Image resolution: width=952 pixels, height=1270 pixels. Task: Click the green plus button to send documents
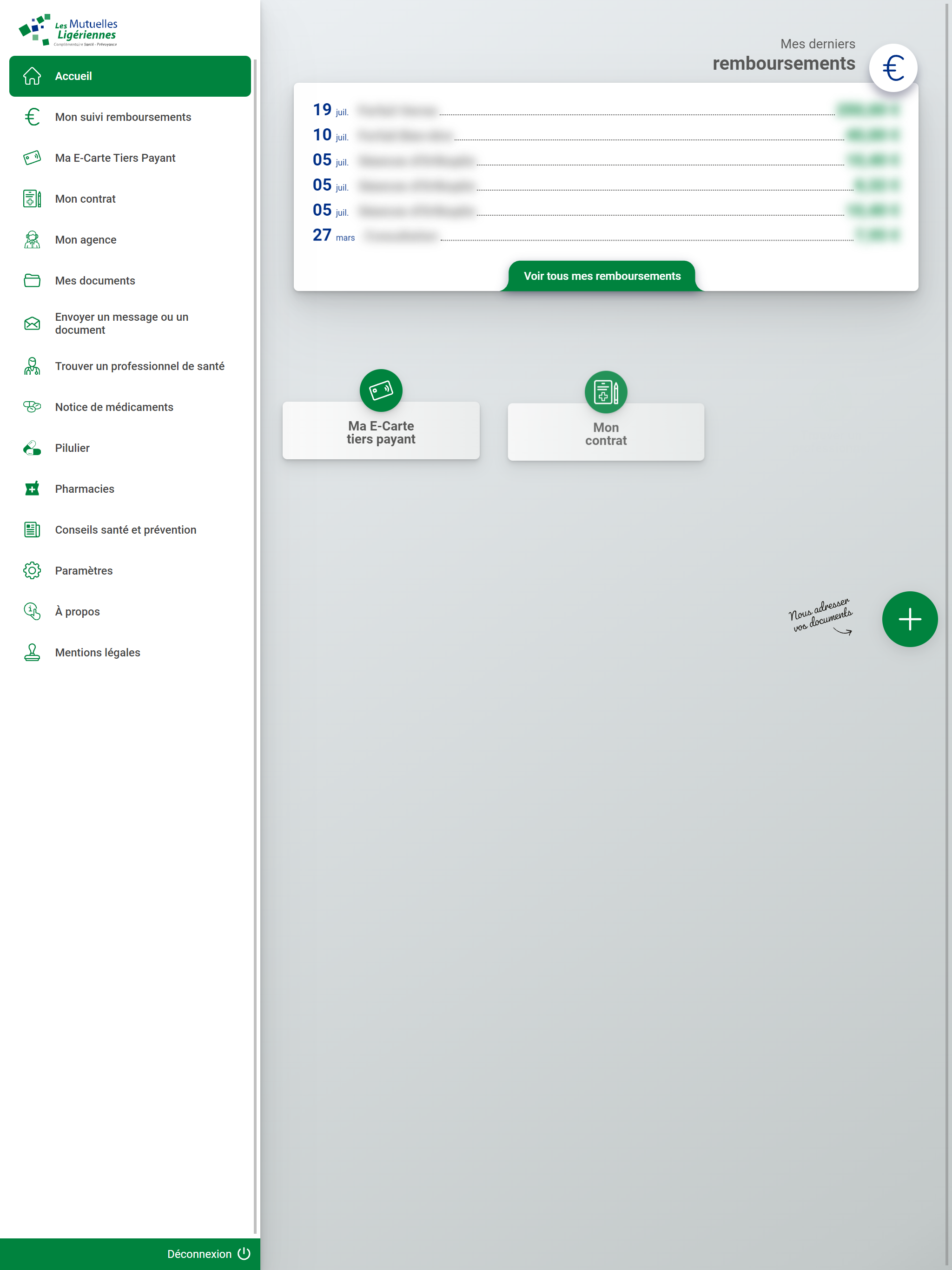coord(910,619)
